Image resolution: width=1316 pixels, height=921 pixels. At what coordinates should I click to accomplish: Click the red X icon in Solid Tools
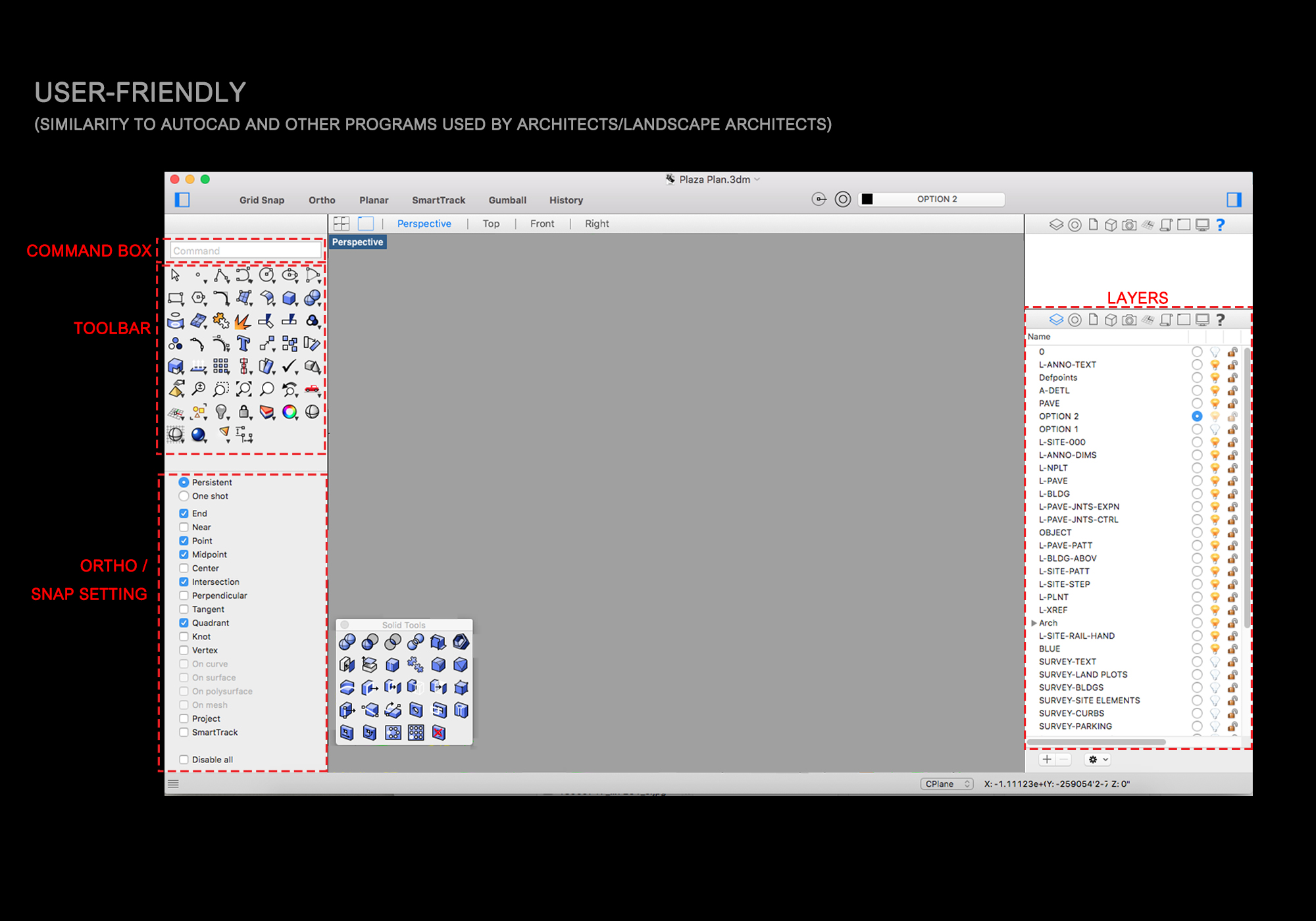[439, 733]
